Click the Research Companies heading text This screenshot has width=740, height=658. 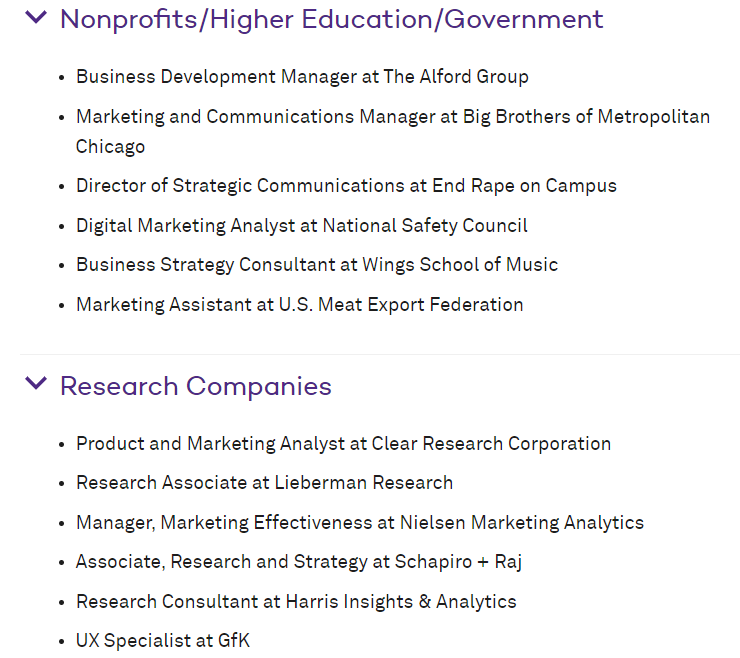[196, 386]
